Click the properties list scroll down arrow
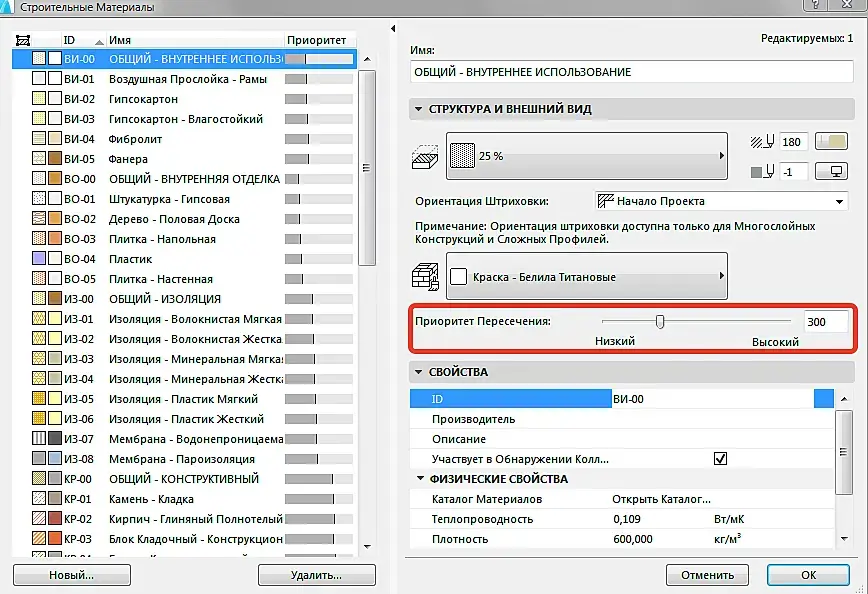 [x=844, y=538]
